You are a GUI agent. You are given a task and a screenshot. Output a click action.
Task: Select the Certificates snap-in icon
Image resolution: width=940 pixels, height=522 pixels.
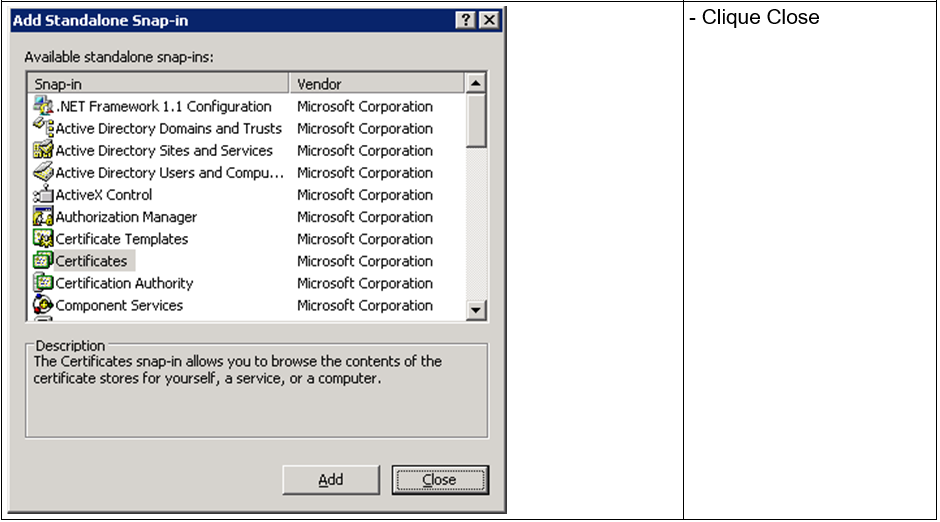pyautogui.click(x=43, y=261)
